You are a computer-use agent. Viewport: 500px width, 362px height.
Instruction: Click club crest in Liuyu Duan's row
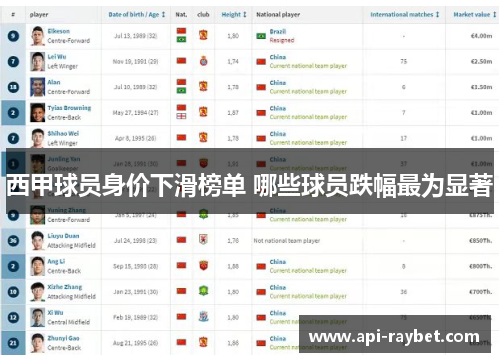tap(203, 240)
